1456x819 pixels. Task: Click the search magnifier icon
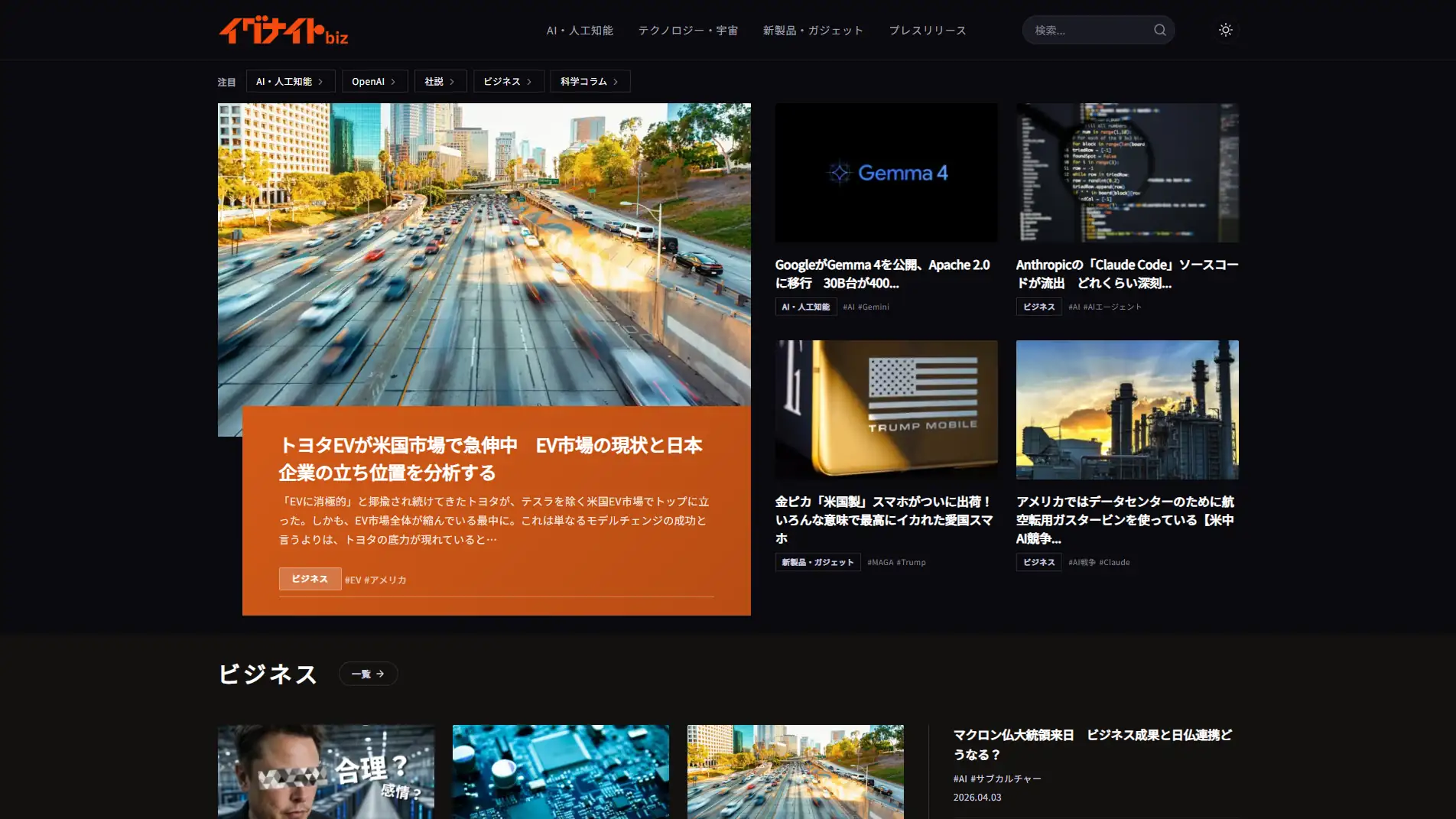(x=1159, y=30)
